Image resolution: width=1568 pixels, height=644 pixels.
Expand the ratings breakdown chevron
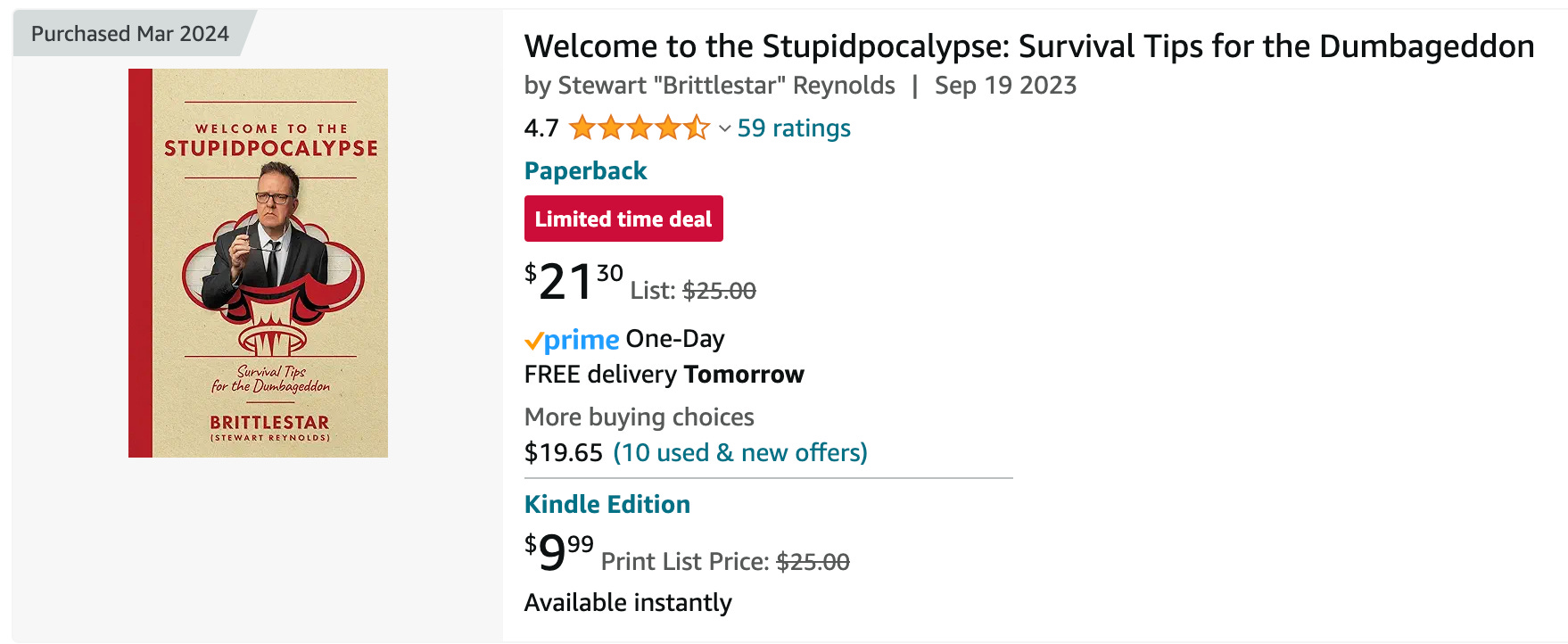(724, 129)
